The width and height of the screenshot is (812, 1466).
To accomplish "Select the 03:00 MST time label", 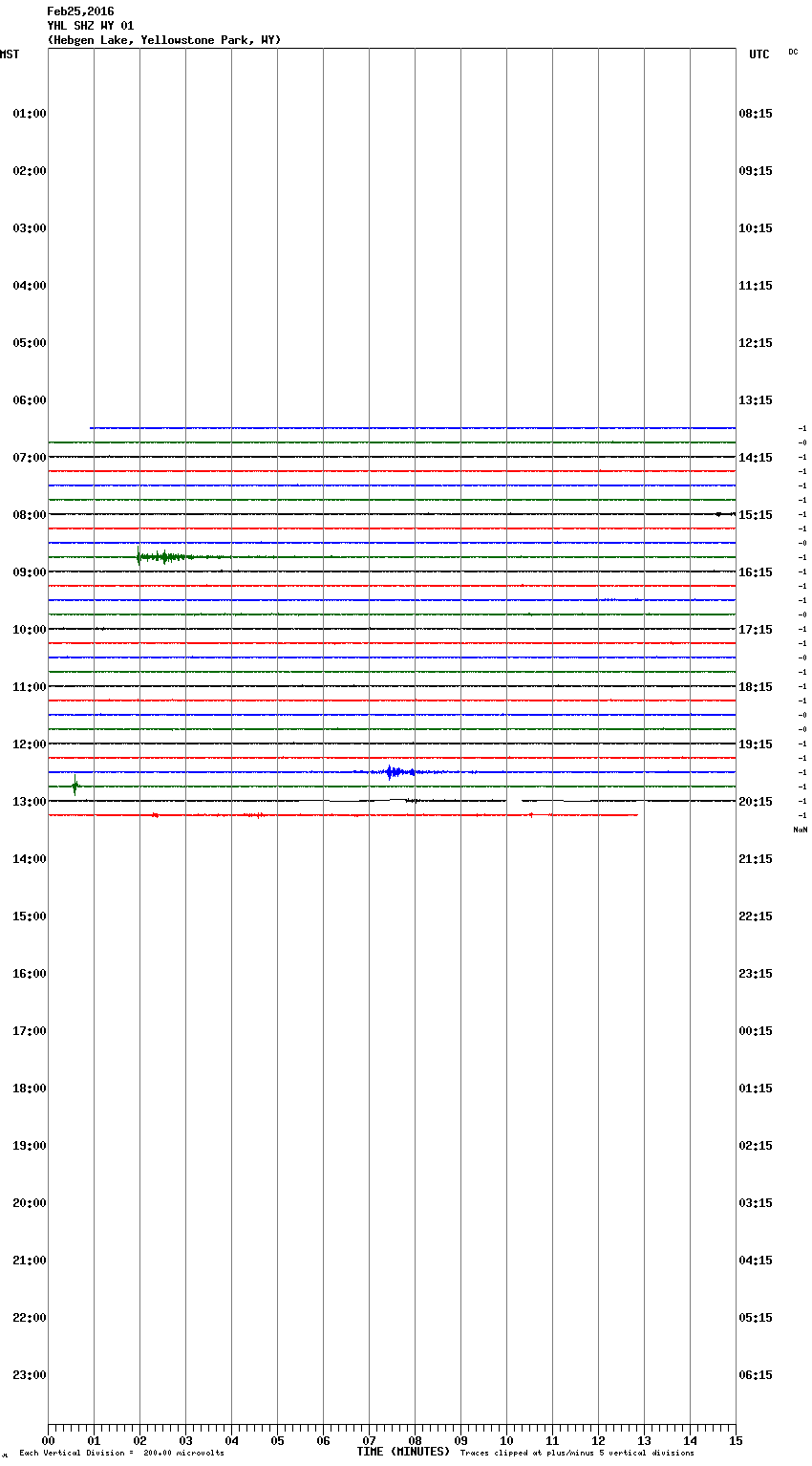I will (x=30, y=228).
